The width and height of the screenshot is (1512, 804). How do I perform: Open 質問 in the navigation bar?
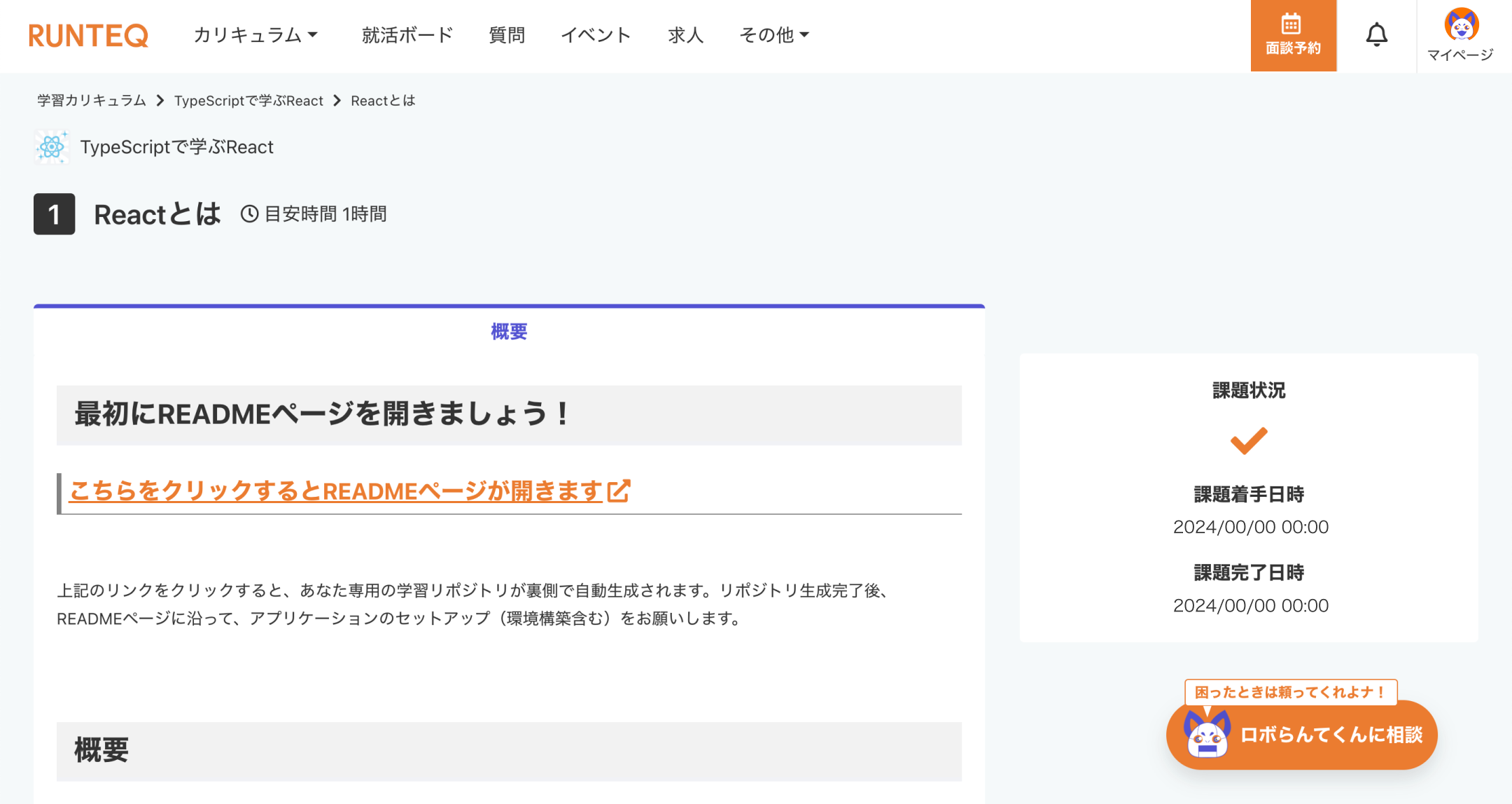507,35
